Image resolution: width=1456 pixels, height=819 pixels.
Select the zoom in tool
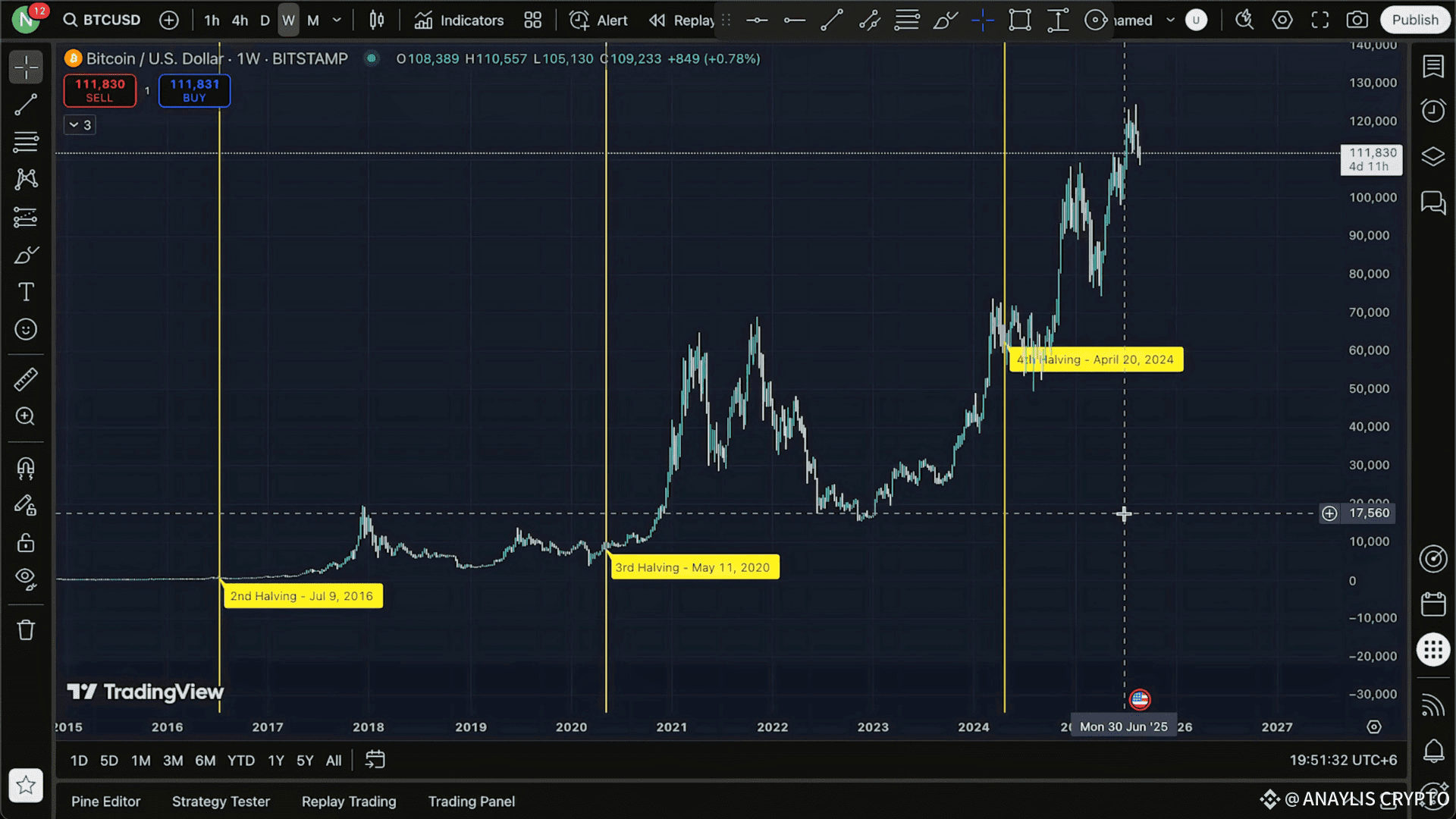[x=26, y=416]
